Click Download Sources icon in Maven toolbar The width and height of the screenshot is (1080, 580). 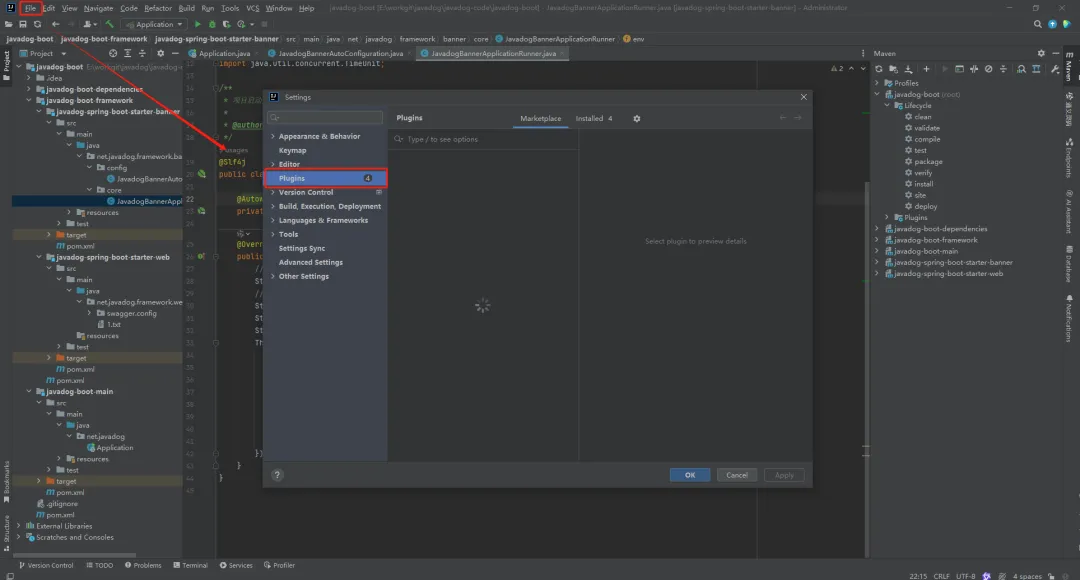tap(908, 69)
